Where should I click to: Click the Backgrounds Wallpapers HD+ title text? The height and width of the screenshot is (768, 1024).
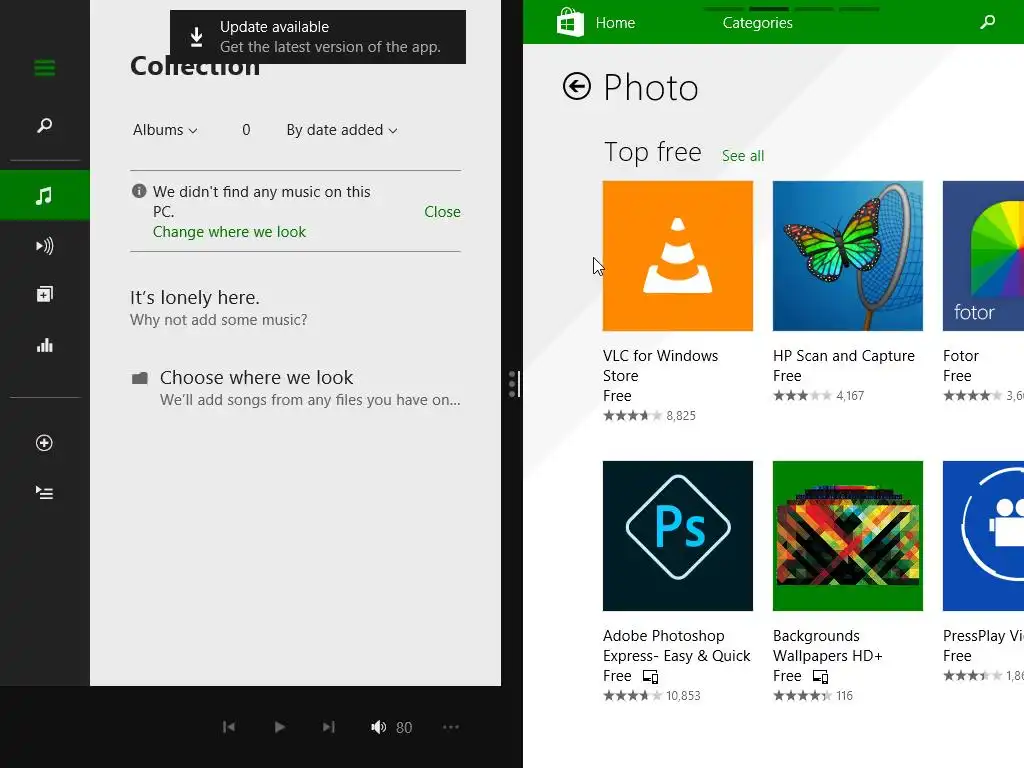click(x=827, y=646)
